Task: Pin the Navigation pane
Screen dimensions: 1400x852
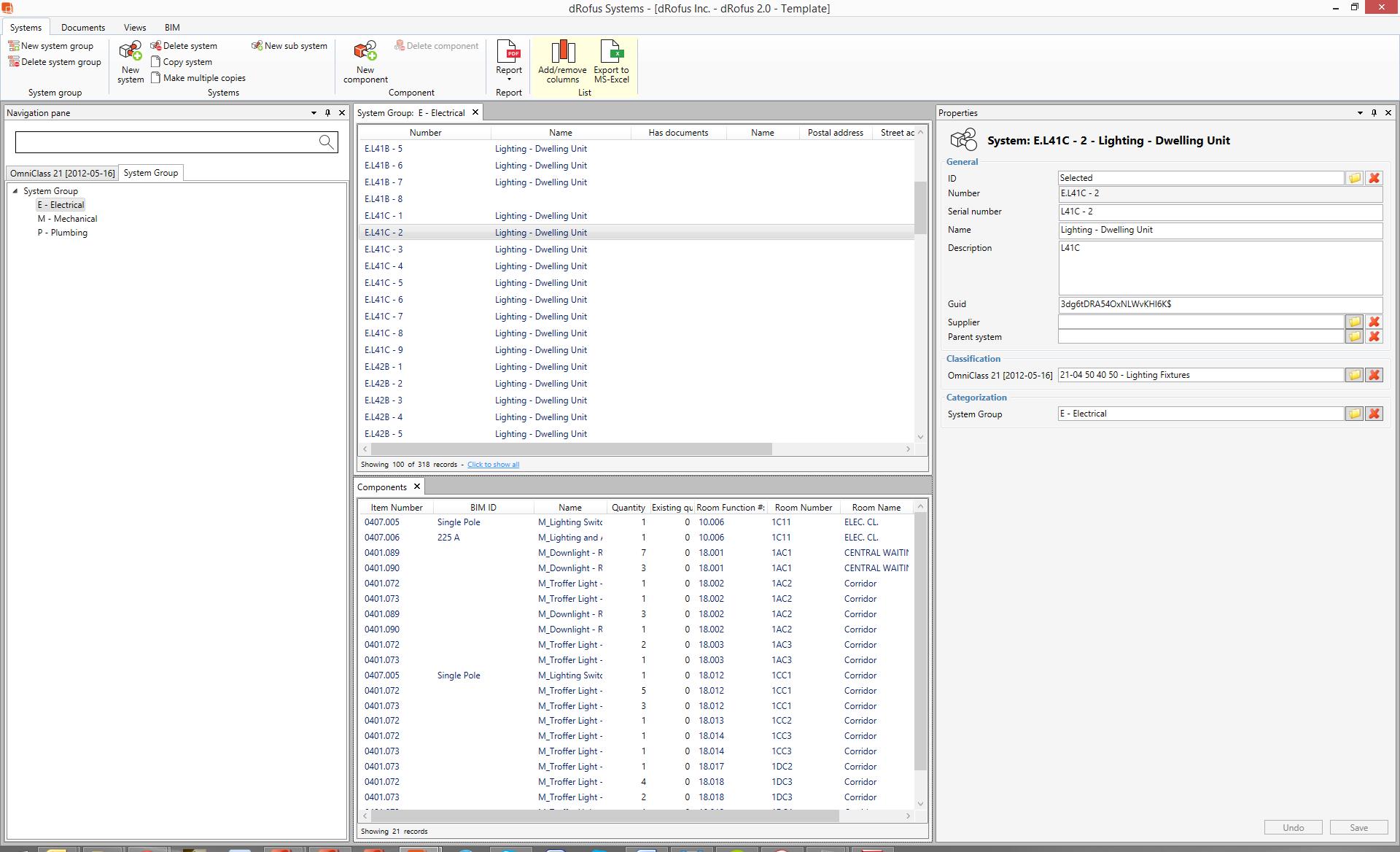Action: point(327,112)
